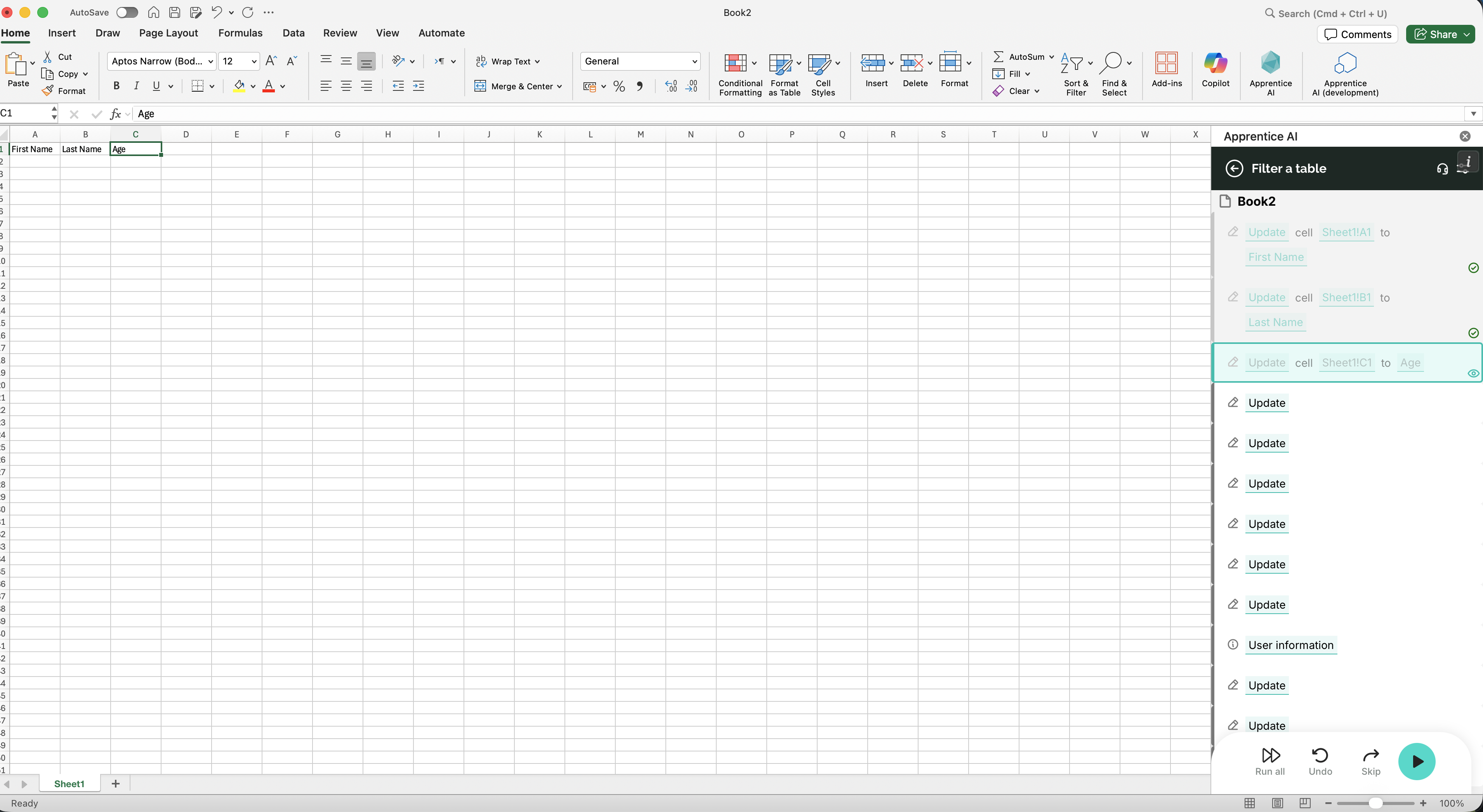Screen dimensions: 1483x812
Task: Open Conditional Formatting
Action: 740,75
